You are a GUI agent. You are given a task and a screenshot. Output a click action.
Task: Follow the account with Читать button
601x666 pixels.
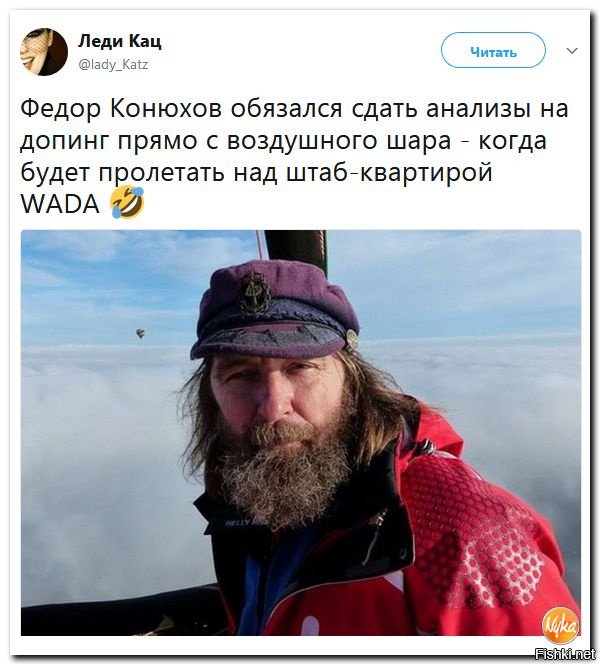(493, 50)
